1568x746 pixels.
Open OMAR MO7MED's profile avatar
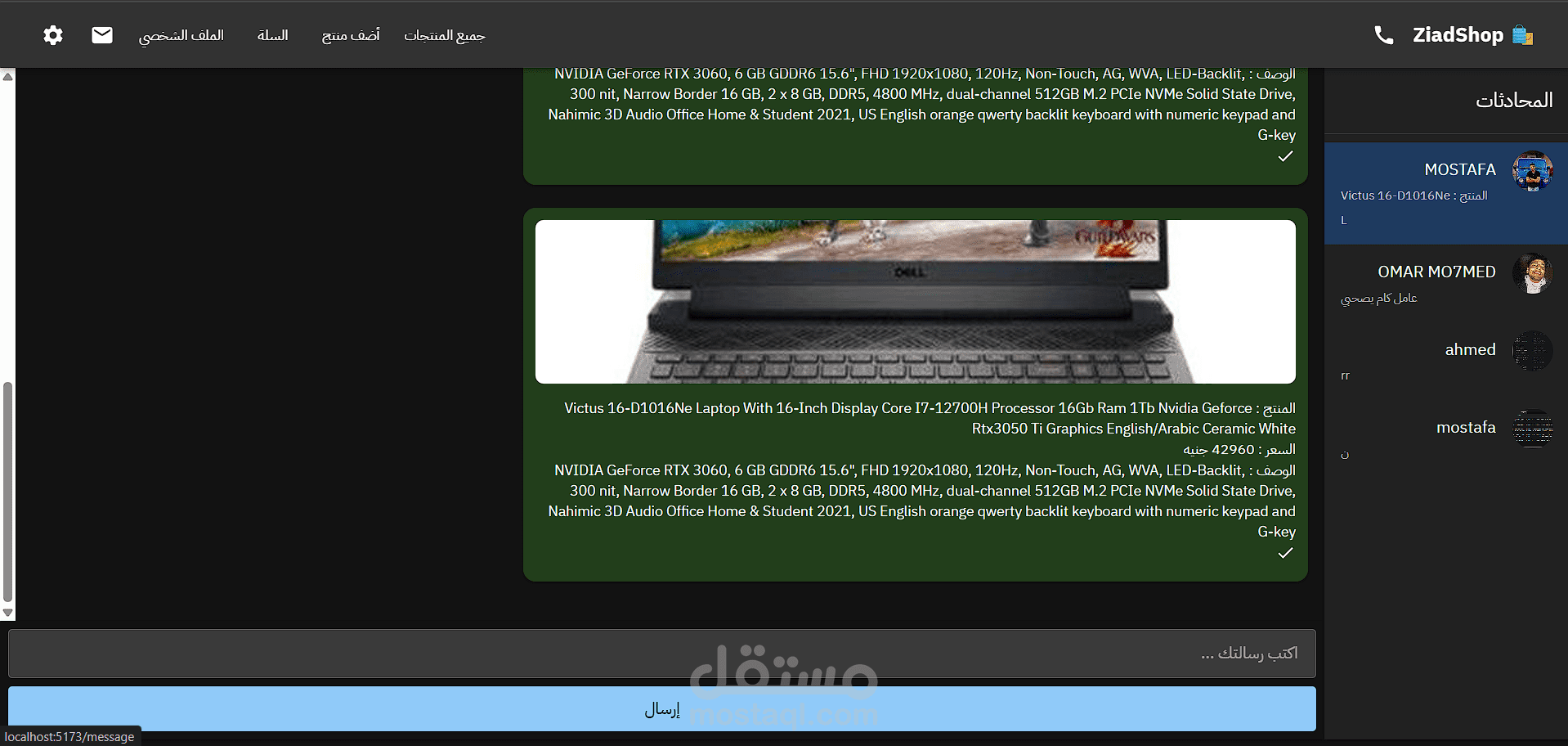point(1532,273)
